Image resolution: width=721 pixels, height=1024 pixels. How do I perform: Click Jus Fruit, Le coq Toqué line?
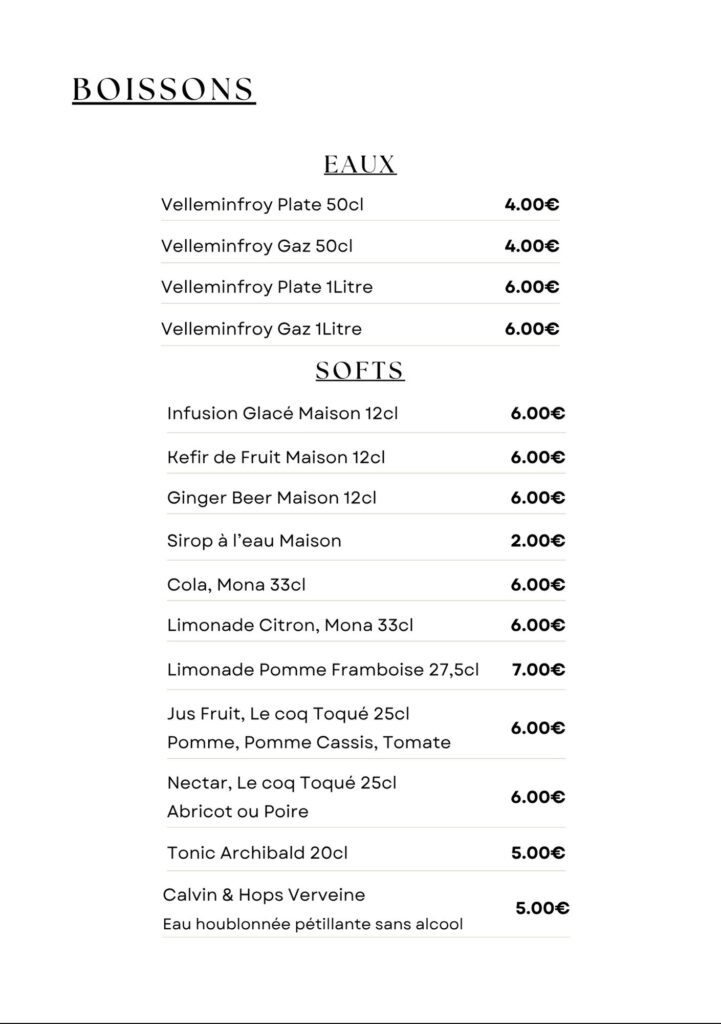pos(288,714)
